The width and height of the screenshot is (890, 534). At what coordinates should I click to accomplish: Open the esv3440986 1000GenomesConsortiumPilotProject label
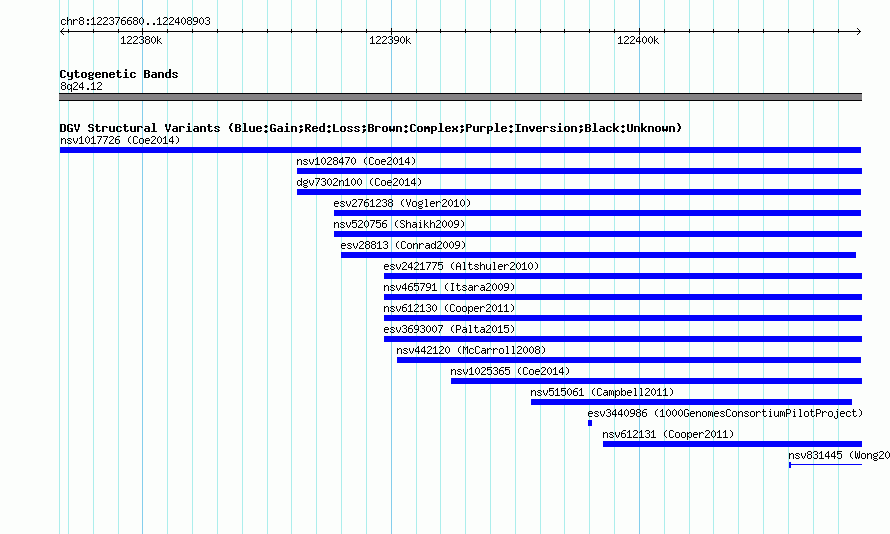pos(725,413)
